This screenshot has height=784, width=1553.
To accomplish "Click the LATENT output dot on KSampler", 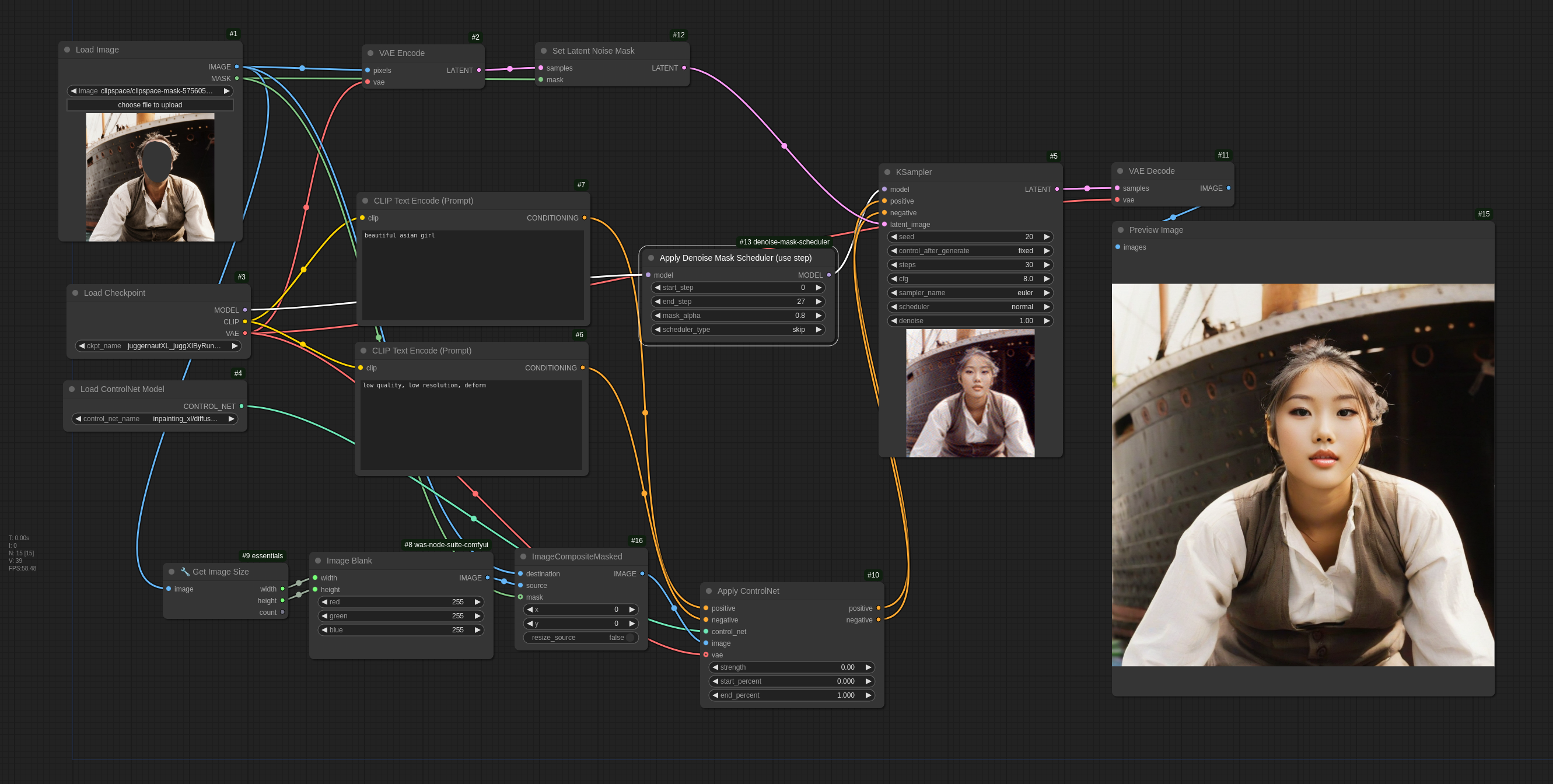I will (1057, 189).
